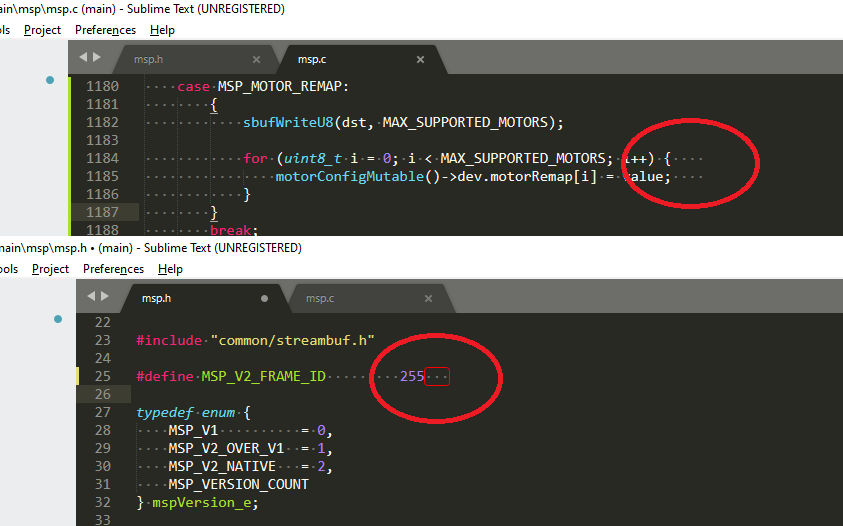Click line number 25 in bottom gutter
The image size is (843, 526).
pyautogui.click(x=103, y=376)
